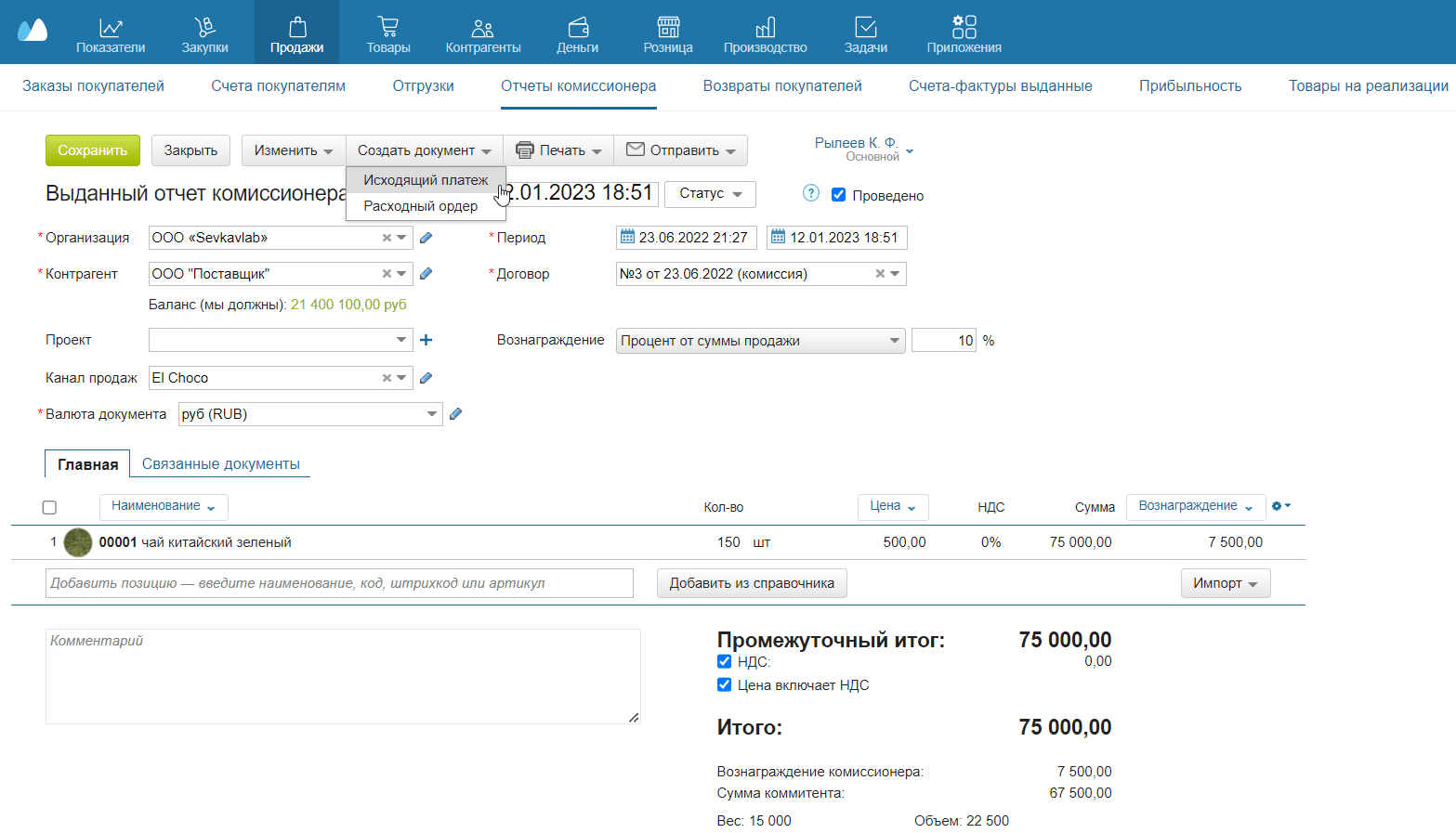Click the edit pencil beside Валюта документа
This screenshot has height=833, width=1456.
pos(455,414)
